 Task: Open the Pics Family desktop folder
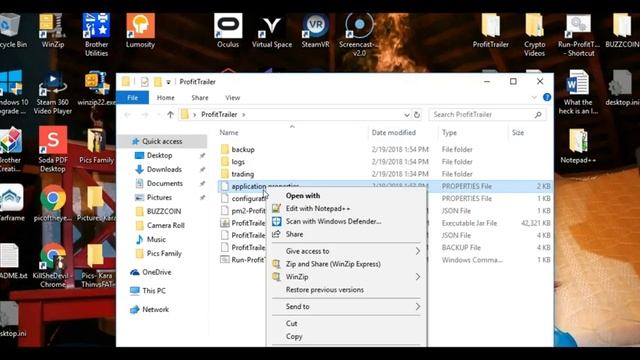point(96,146)
